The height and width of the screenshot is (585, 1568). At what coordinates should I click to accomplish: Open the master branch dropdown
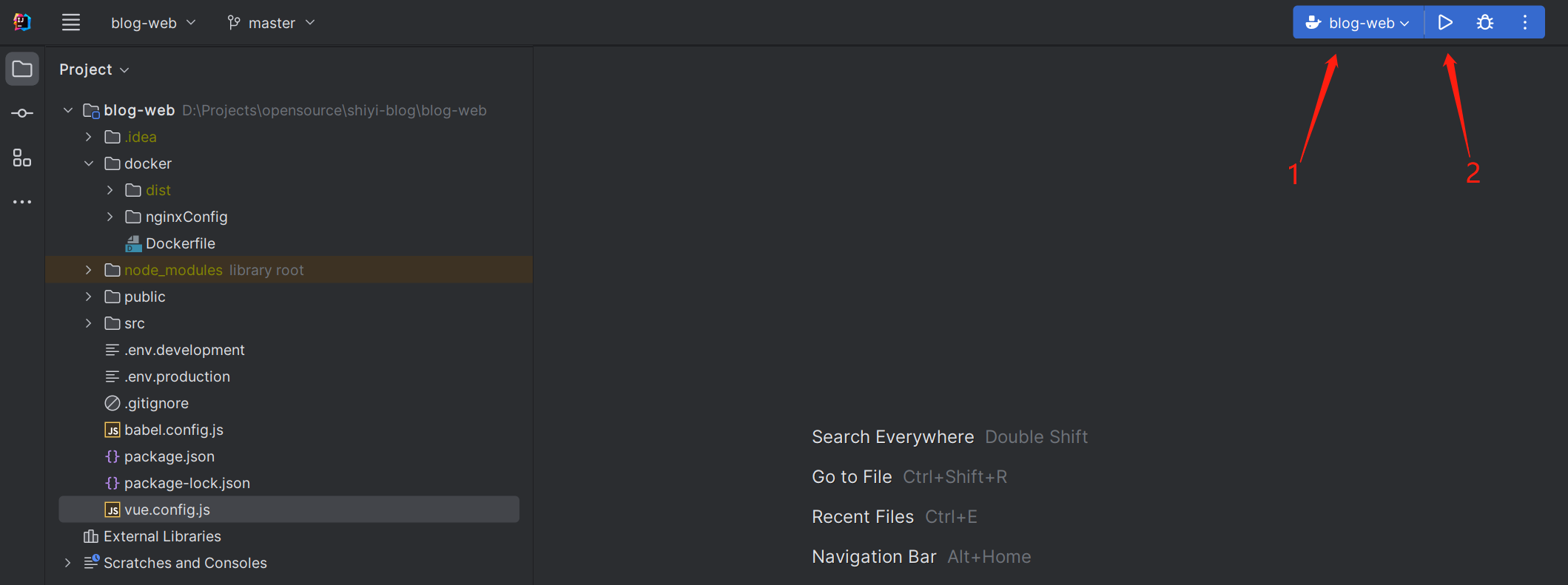[271, 23]
